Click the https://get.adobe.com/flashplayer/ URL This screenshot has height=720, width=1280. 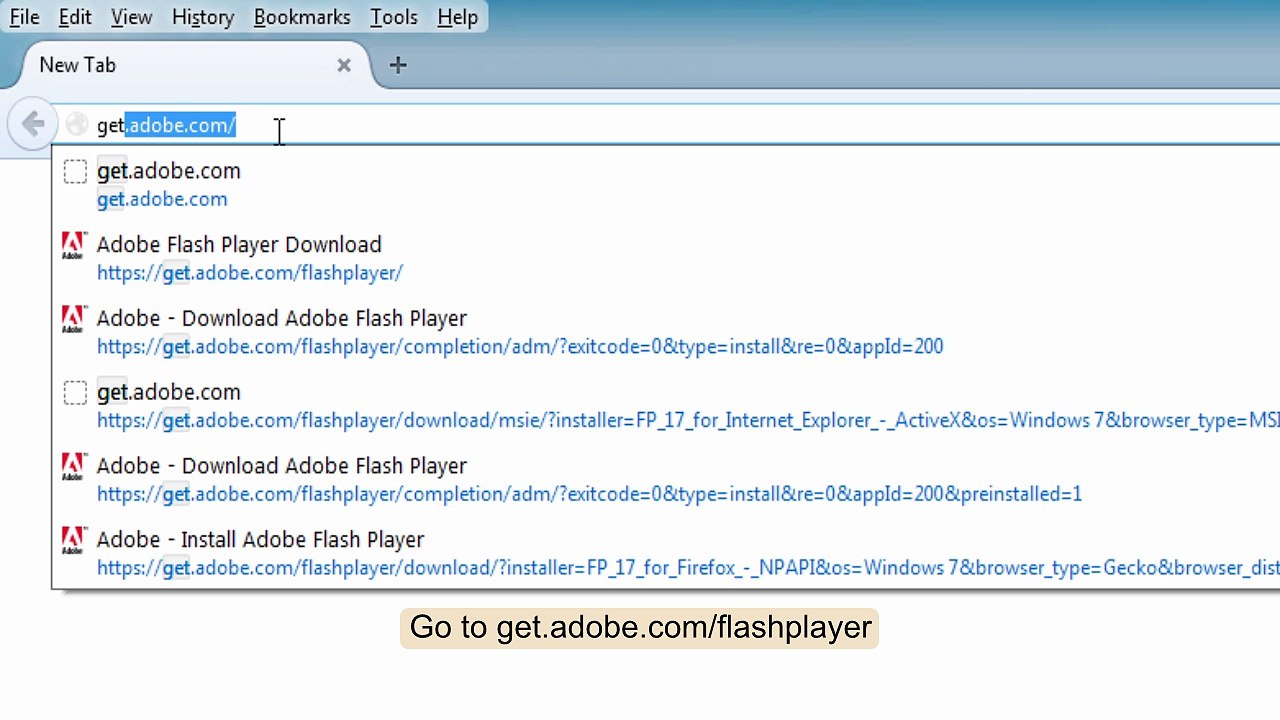(x=250, y=273)
